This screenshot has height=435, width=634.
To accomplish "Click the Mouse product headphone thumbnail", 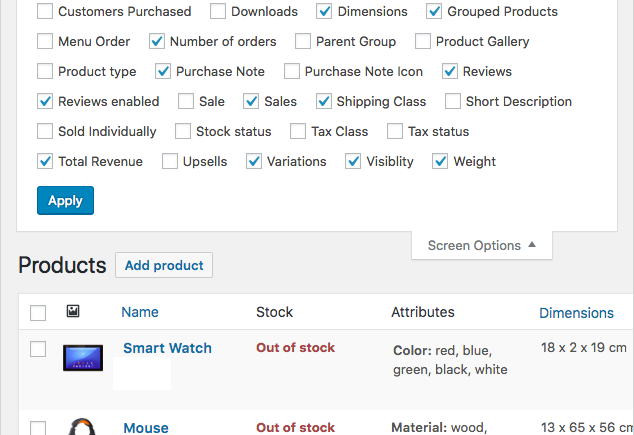I will (83, 427).
